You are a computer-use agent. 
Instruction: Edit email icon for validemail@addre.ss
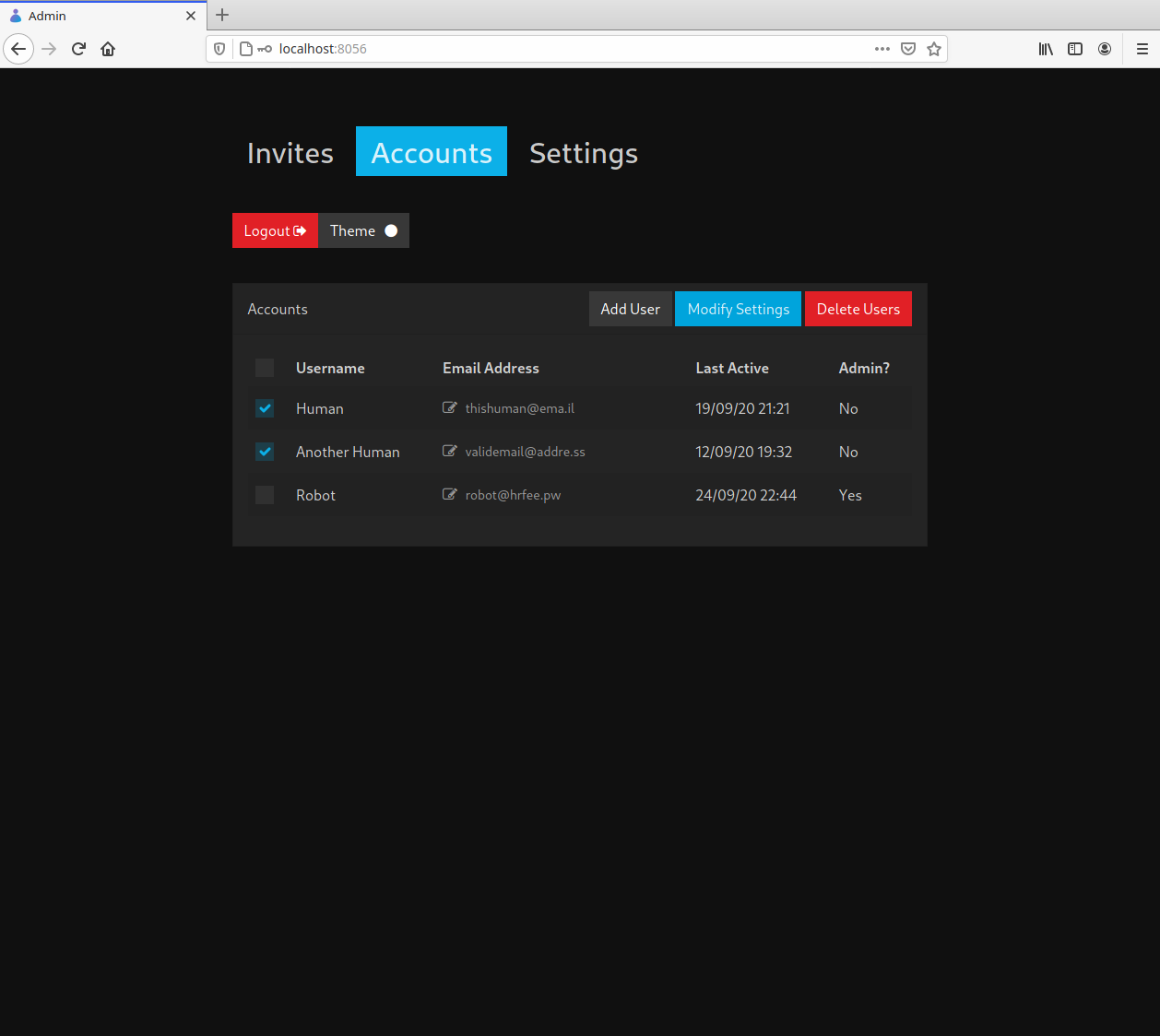point(450,451)
